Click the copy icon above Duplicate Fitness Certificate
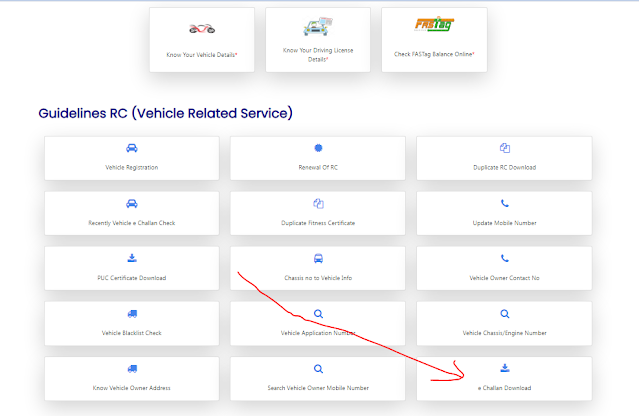The height and width of the screenshot is (416, 639). (x=318, y=203)
